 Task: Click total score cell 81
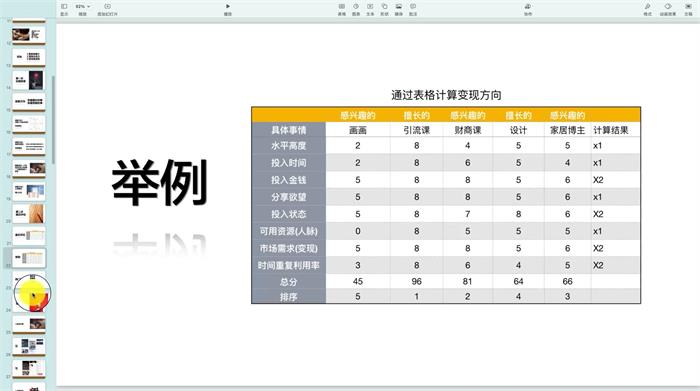pos(467,282)
